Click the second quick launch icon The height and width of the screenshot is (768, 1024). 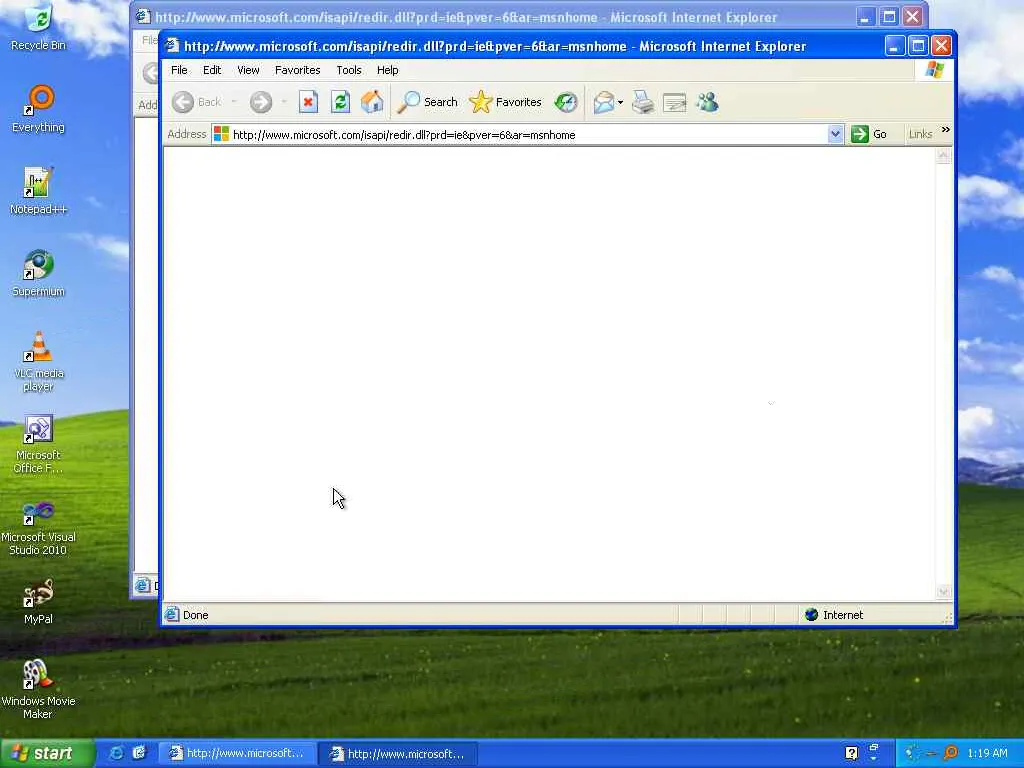click(139, 753)
